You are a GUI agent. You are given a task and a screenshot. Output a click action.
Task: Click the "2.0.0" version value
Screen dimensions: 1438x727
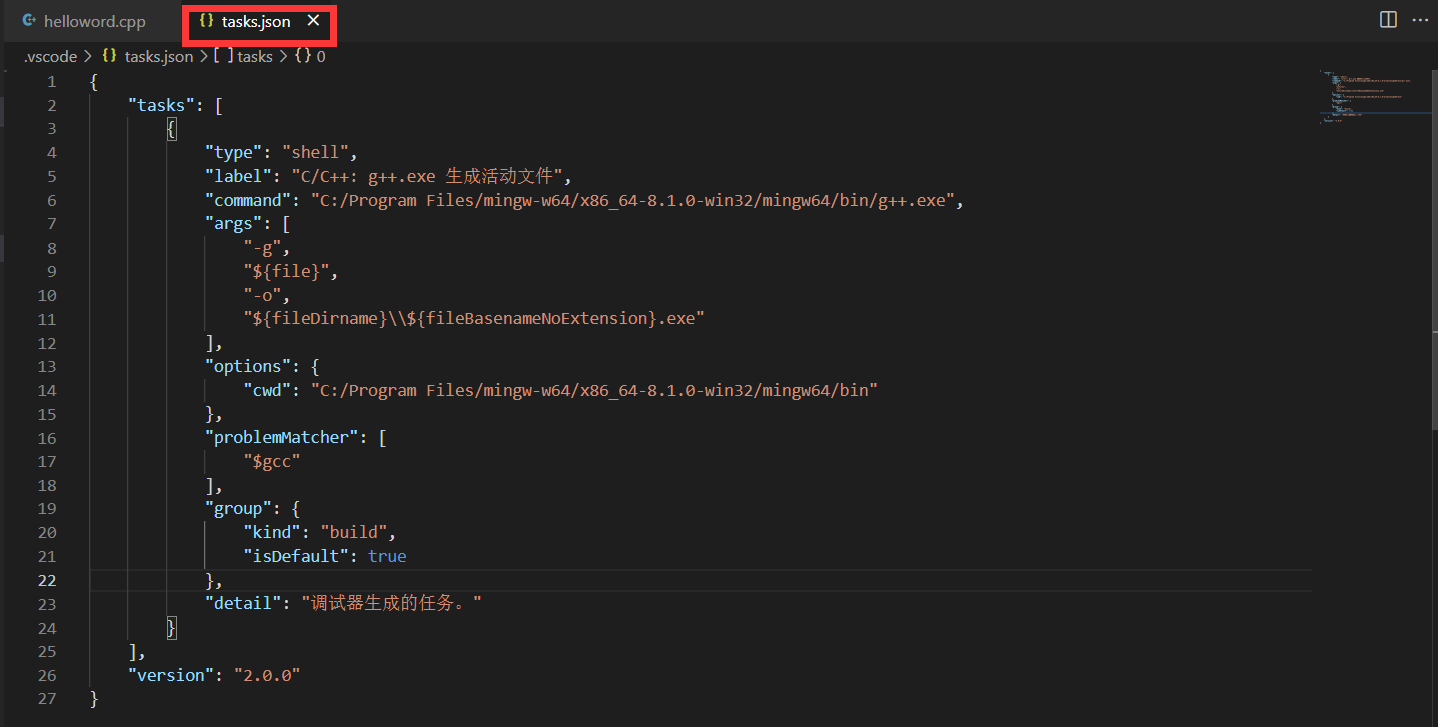point(267,675)
